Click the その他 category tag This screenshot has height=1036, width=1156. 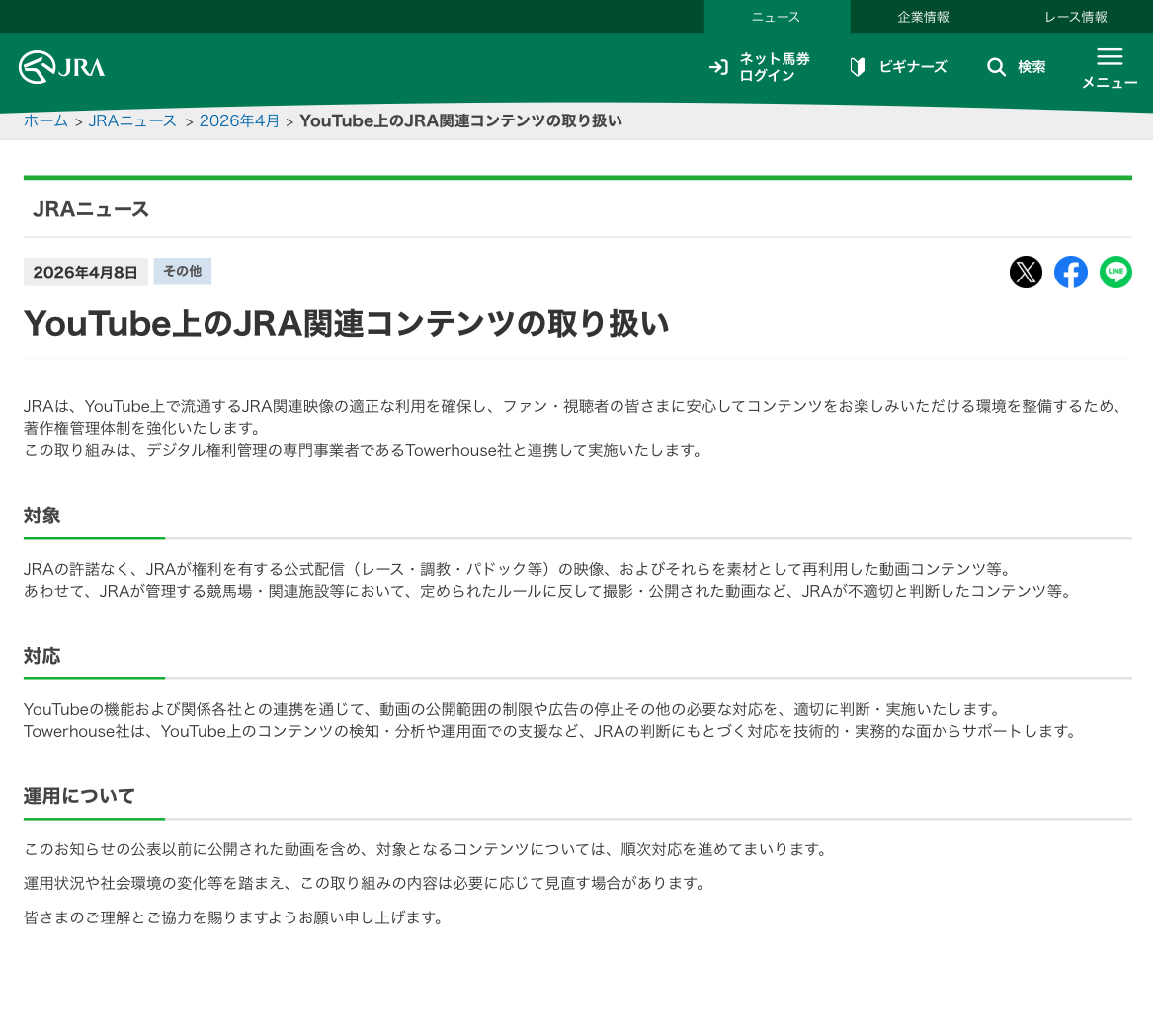182,272
